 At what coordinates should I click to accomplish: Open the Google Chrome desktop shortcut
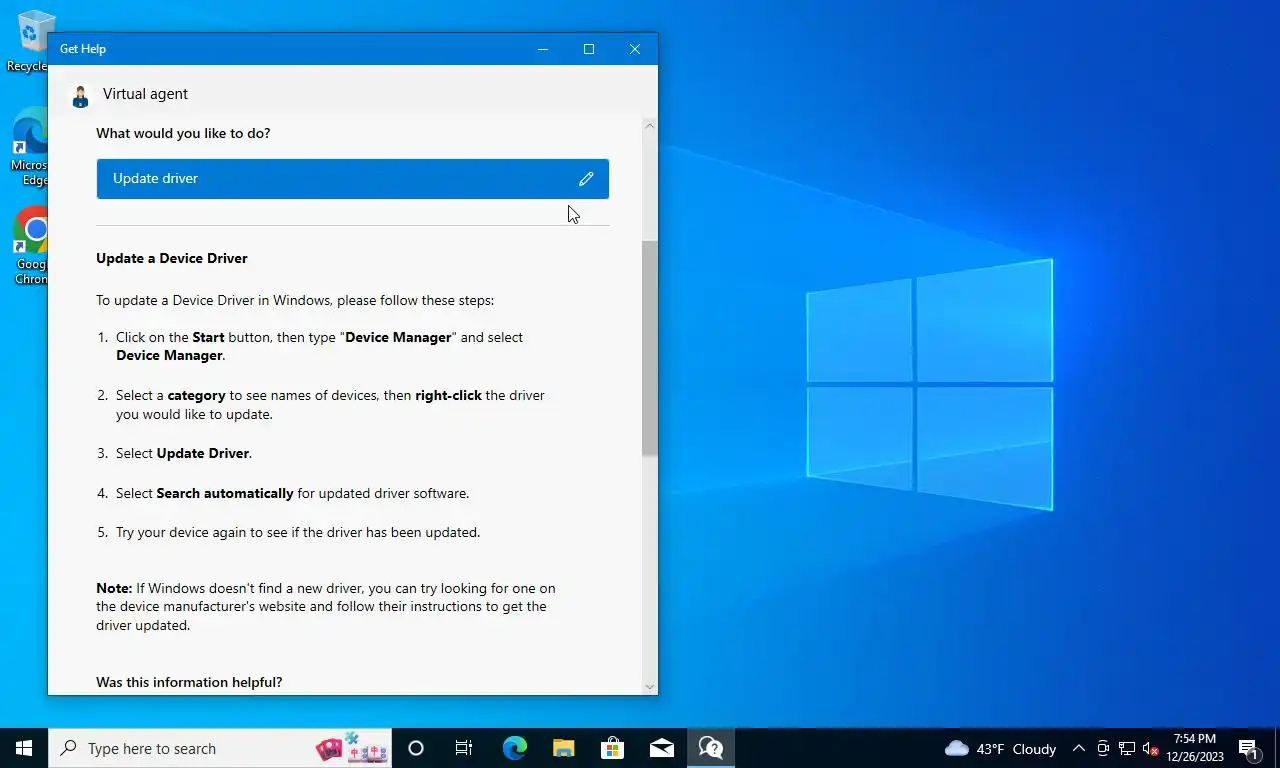[29, 247]
